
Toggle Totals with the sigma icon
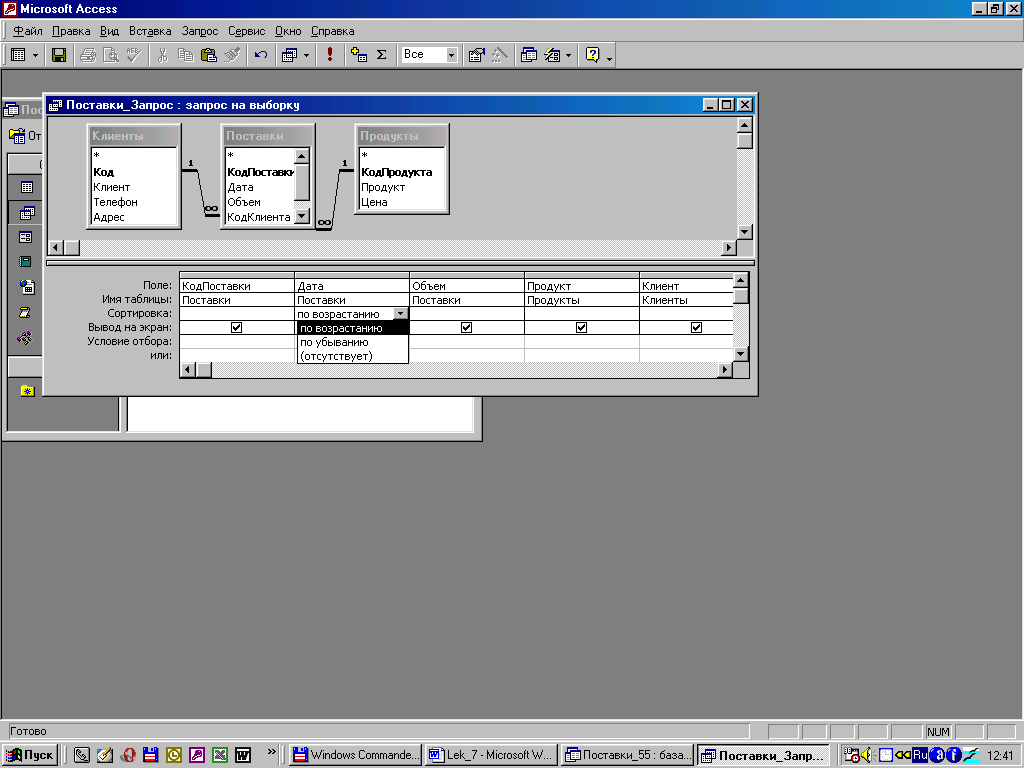pyautogui.click(x=381, y=55)
